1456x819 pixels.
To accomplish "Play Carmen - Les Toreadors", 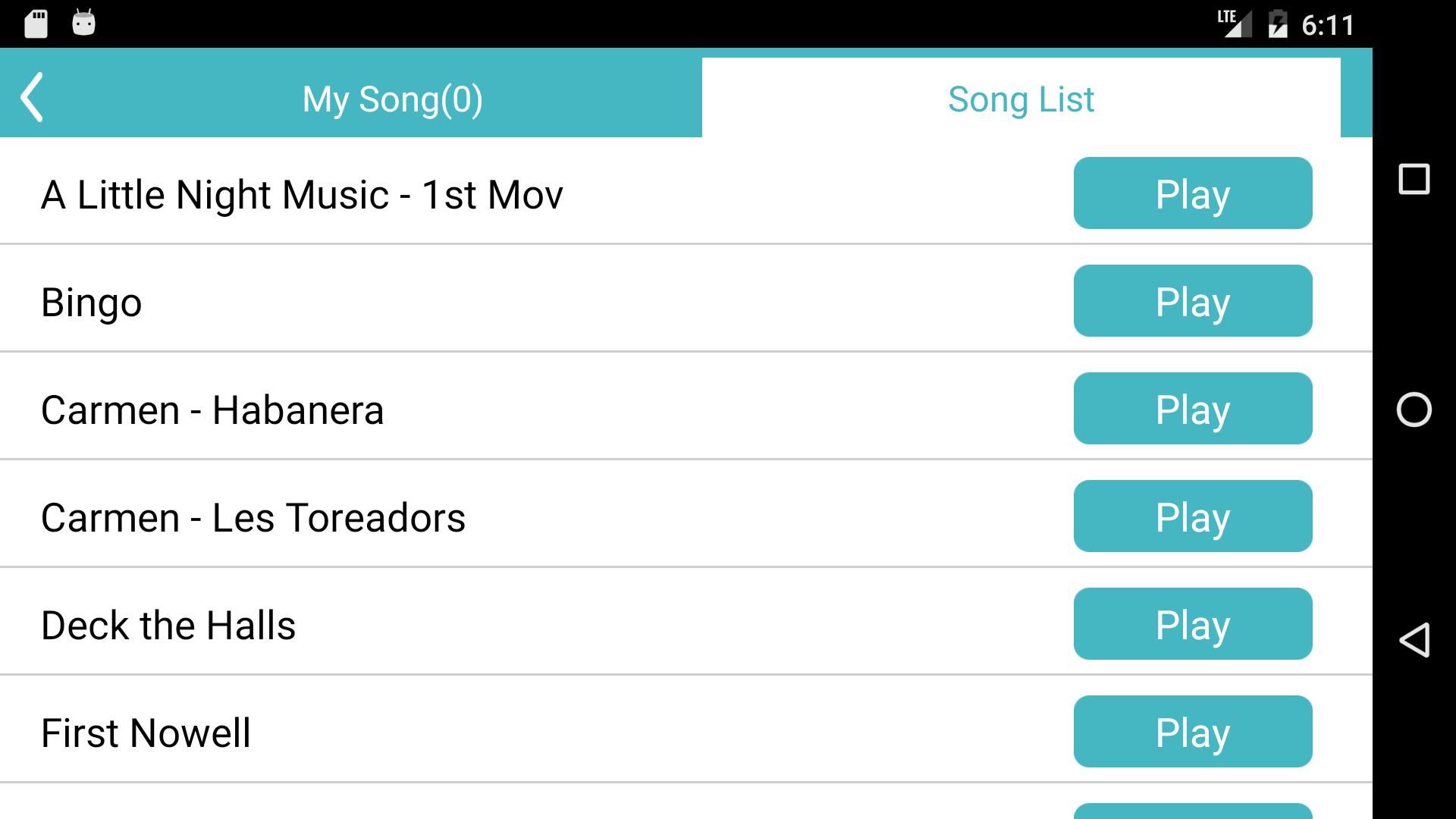I will 1192,516.
